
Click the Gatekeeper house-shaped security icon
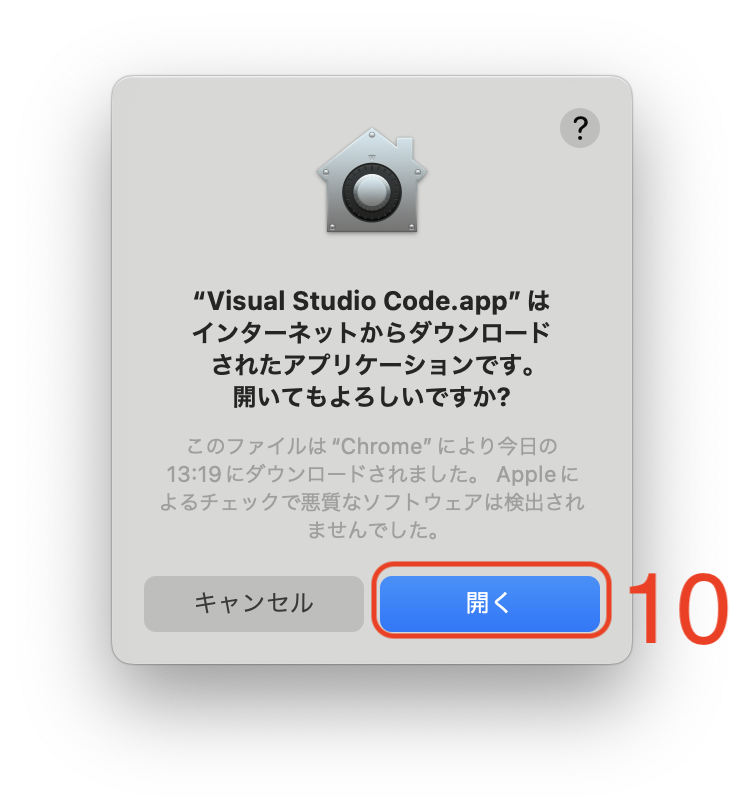[x=372, y=180]
